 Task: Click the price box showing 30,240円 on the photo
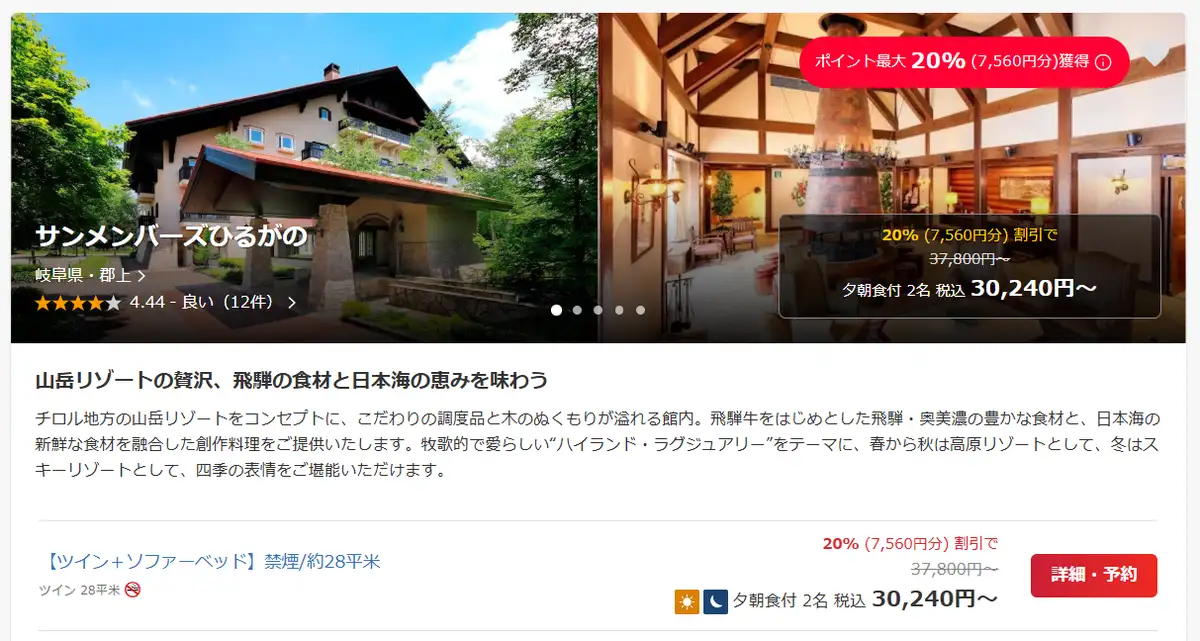[x=969, y=266]
